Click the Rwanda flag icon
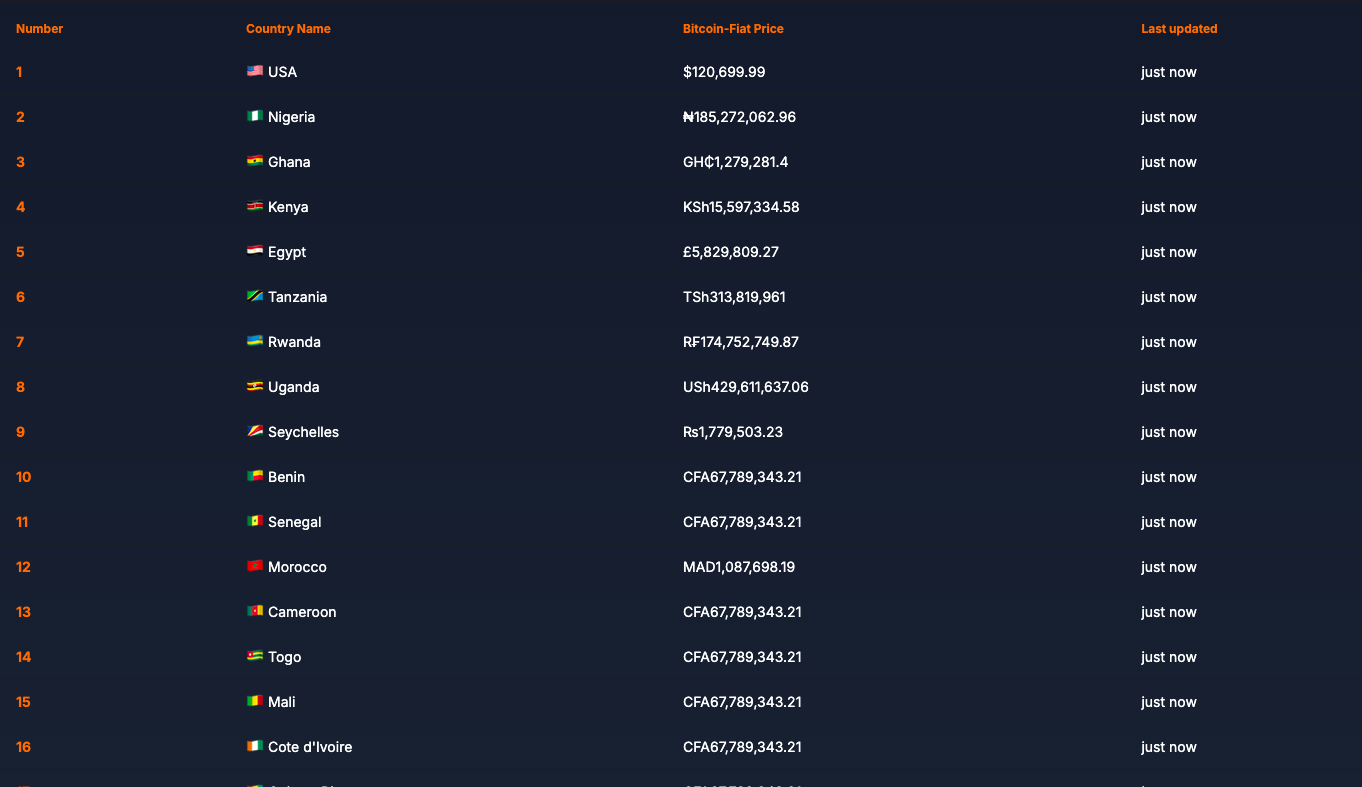Viewport: 1362px width, 787px height. click(x=255, y=341)
